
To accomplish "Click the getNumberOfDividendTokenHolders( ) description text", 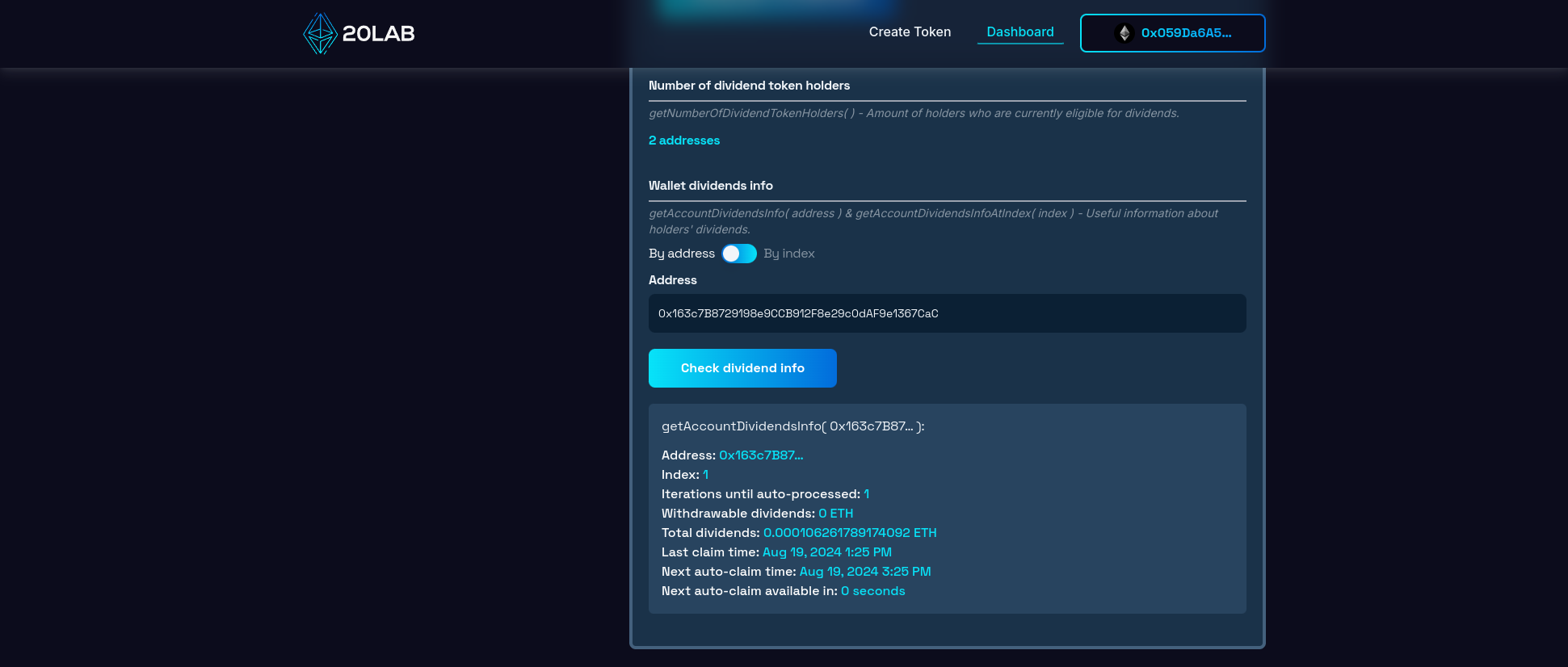I will click(914, 113).
